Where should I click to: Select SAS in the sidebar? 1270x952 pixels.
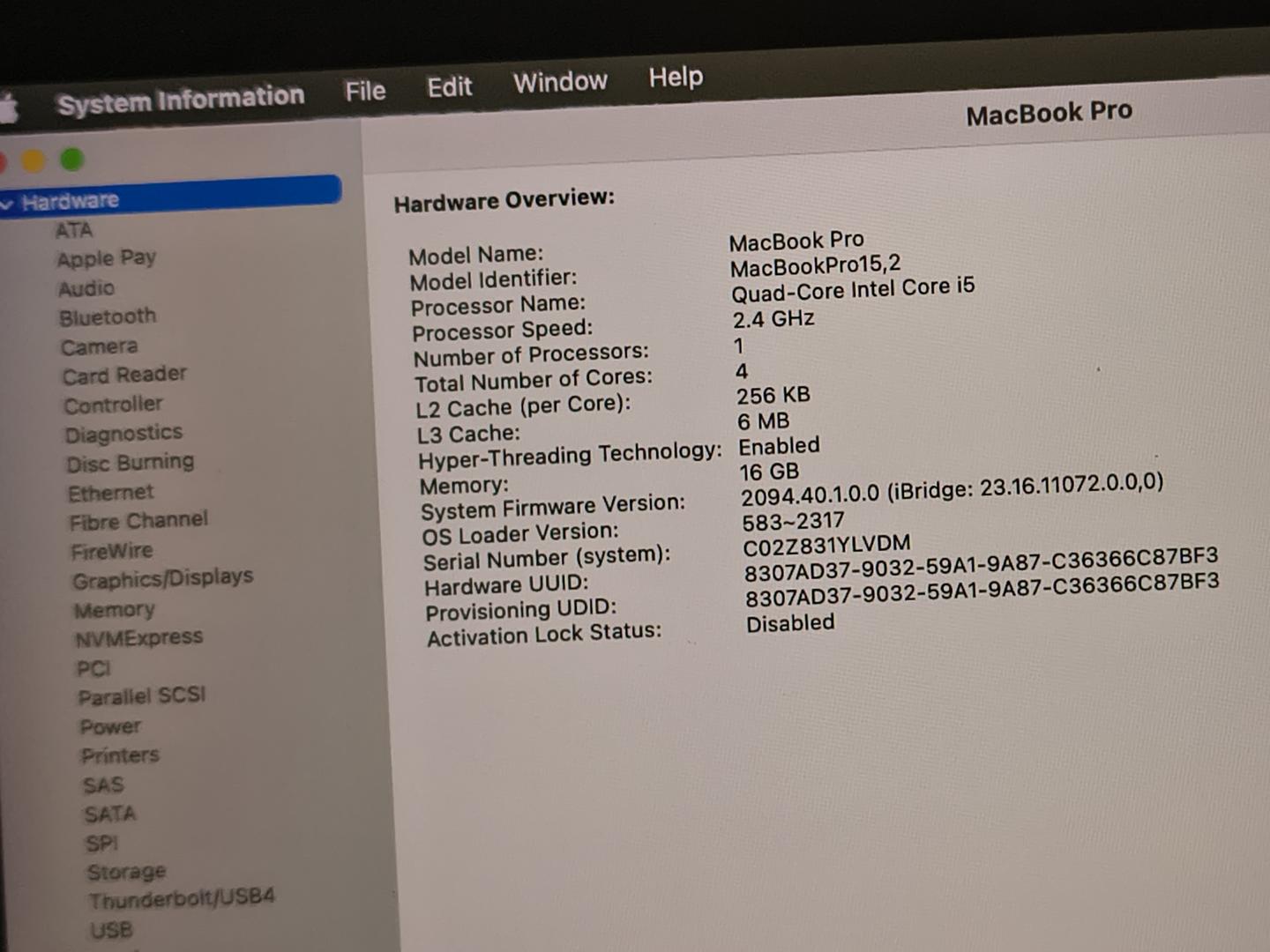point(103,785)
